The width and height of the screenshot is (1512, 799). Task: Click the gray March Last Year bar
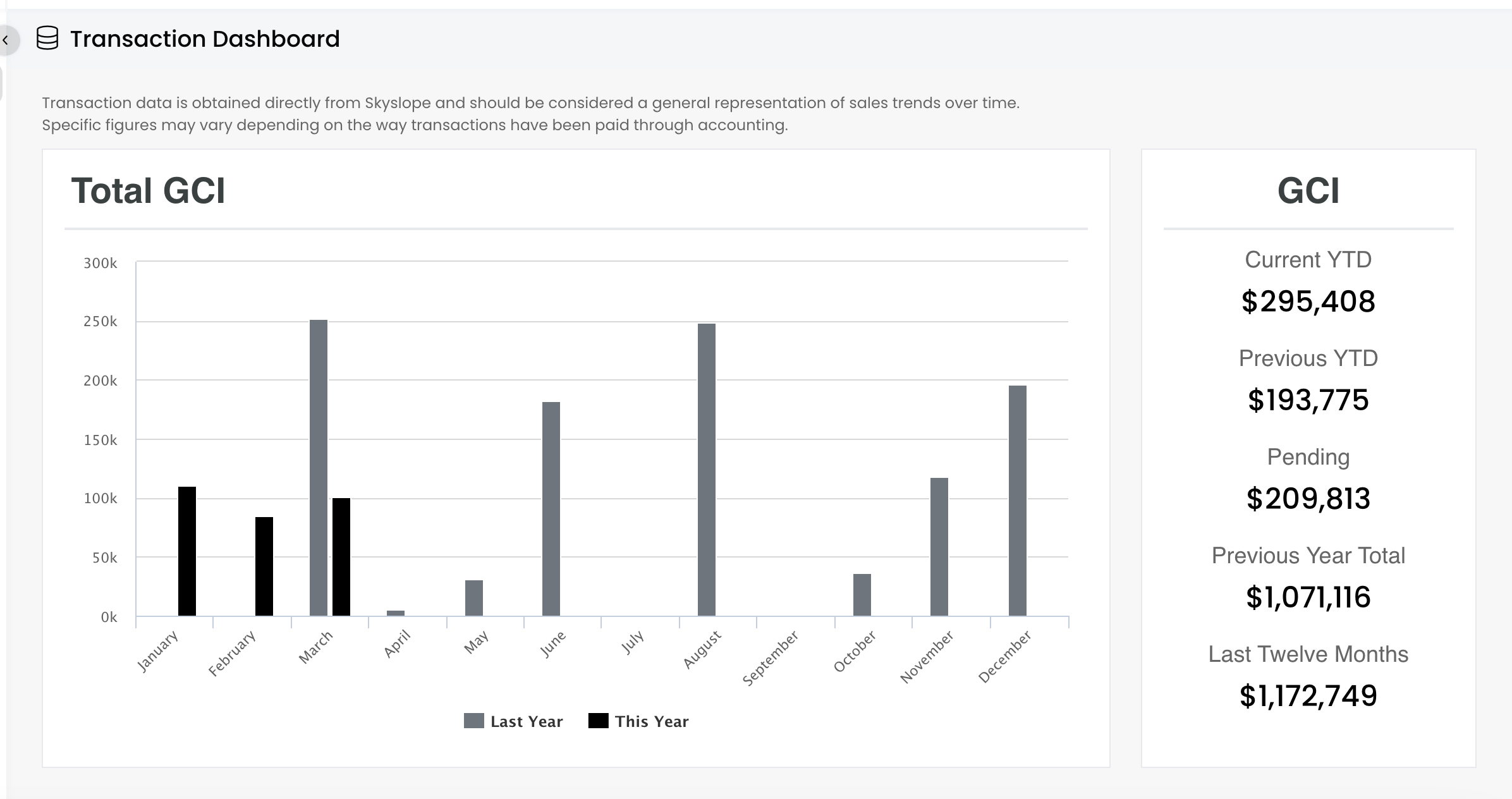319,468
